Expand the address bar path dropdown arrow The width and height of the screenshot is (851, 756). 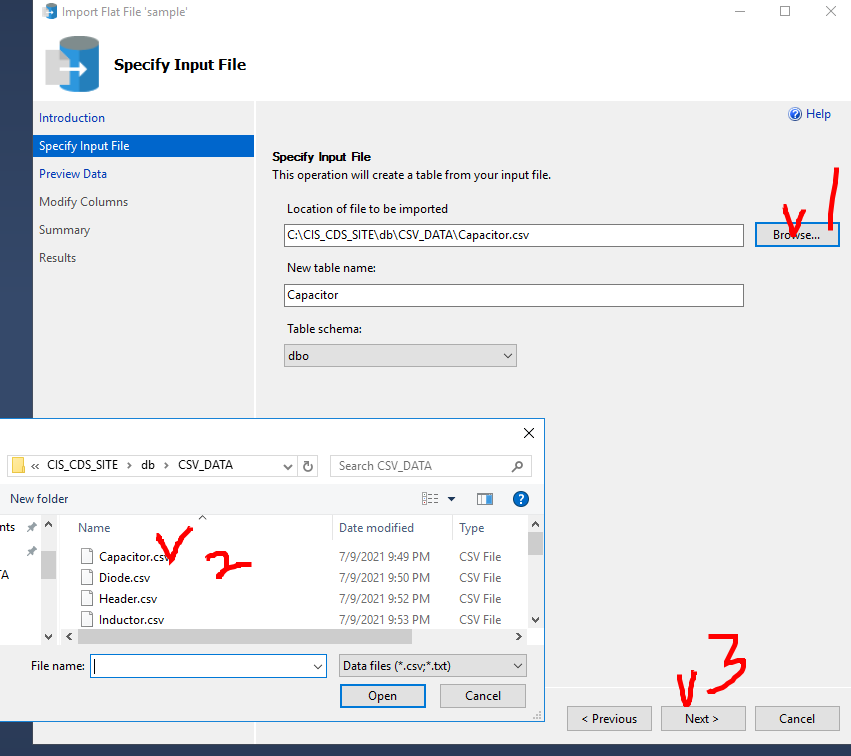click(290, 465)
